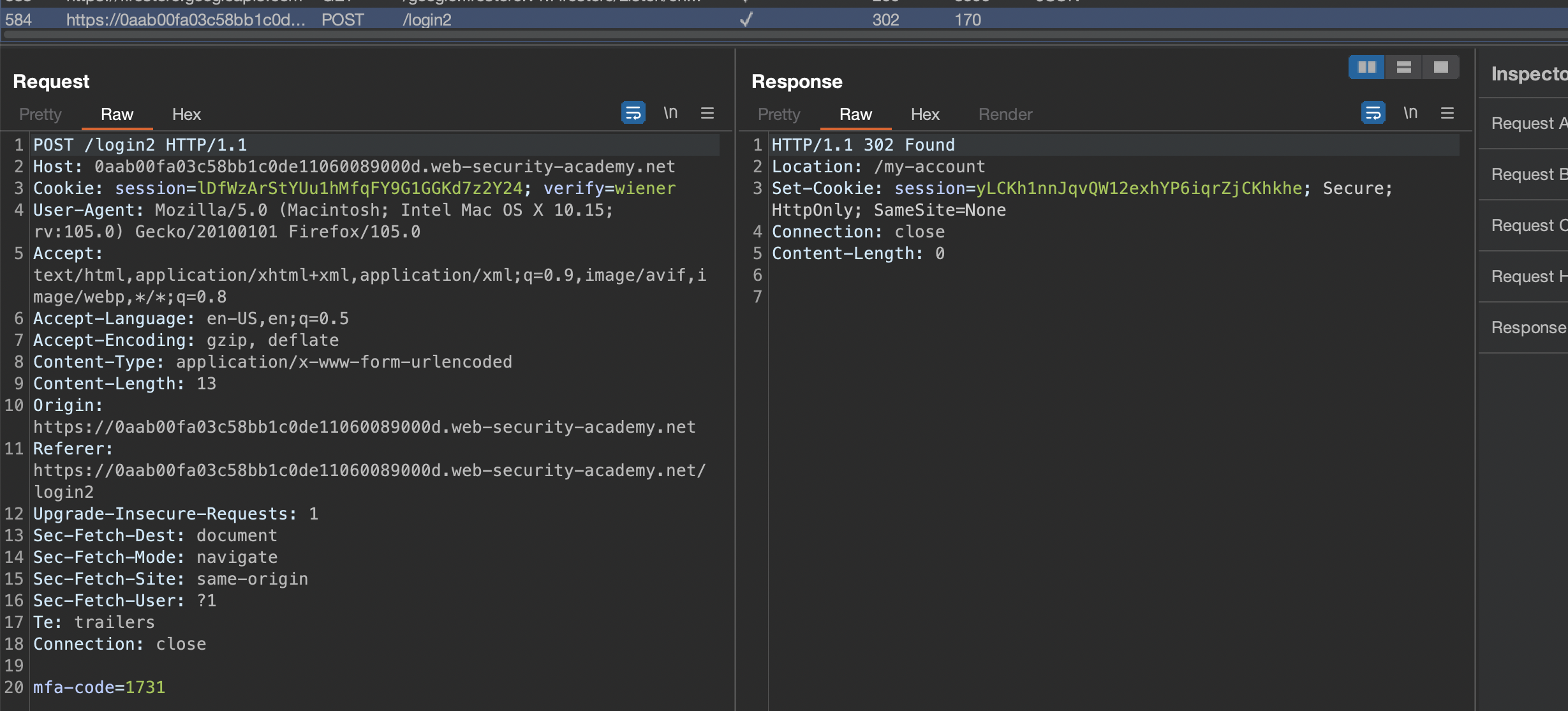
Task: Click the Sec-Fetch-User: ?1 header
Action: point(124,601)
